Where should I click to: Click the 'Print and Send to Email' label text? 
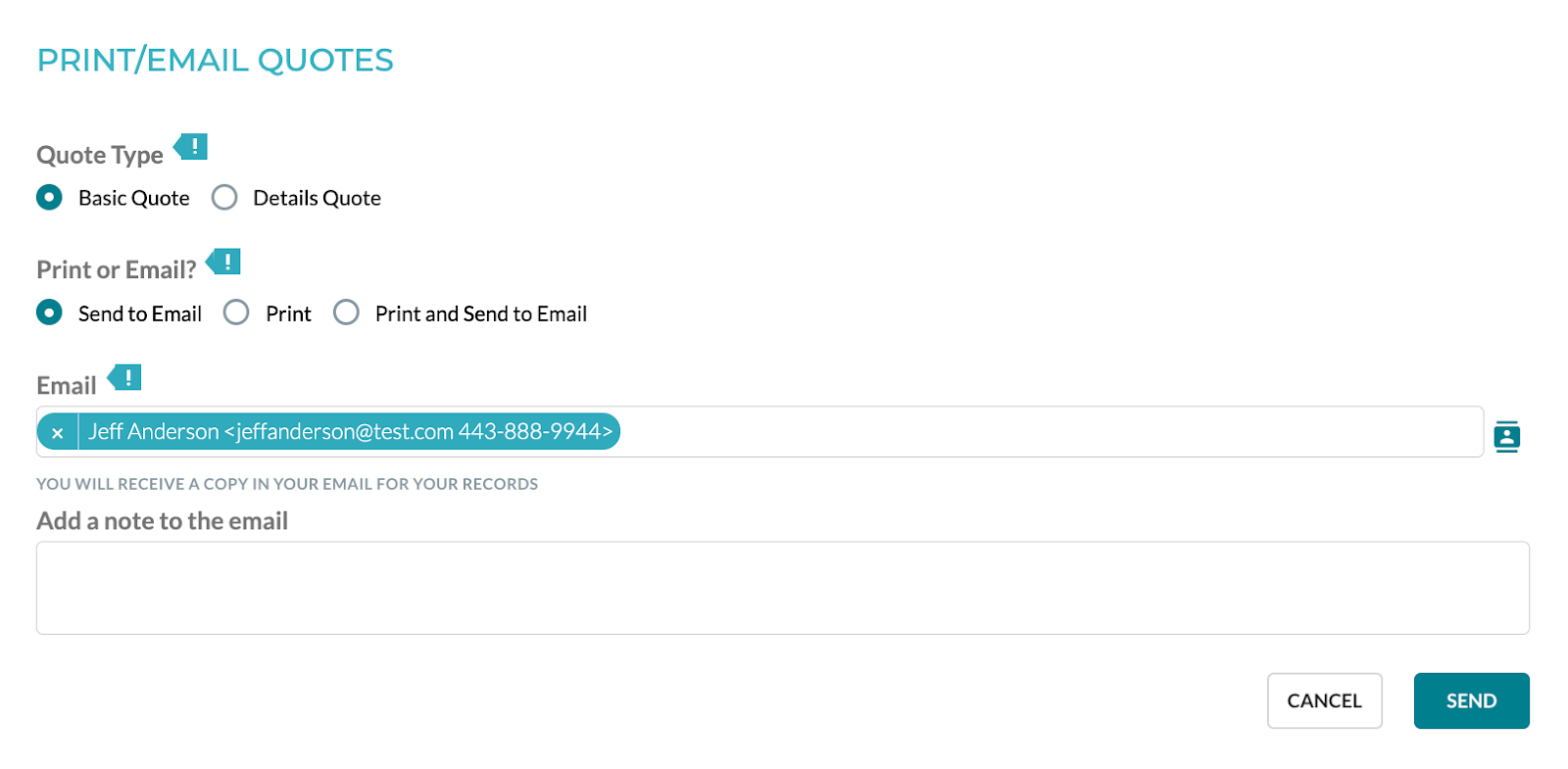coord(481,313)
